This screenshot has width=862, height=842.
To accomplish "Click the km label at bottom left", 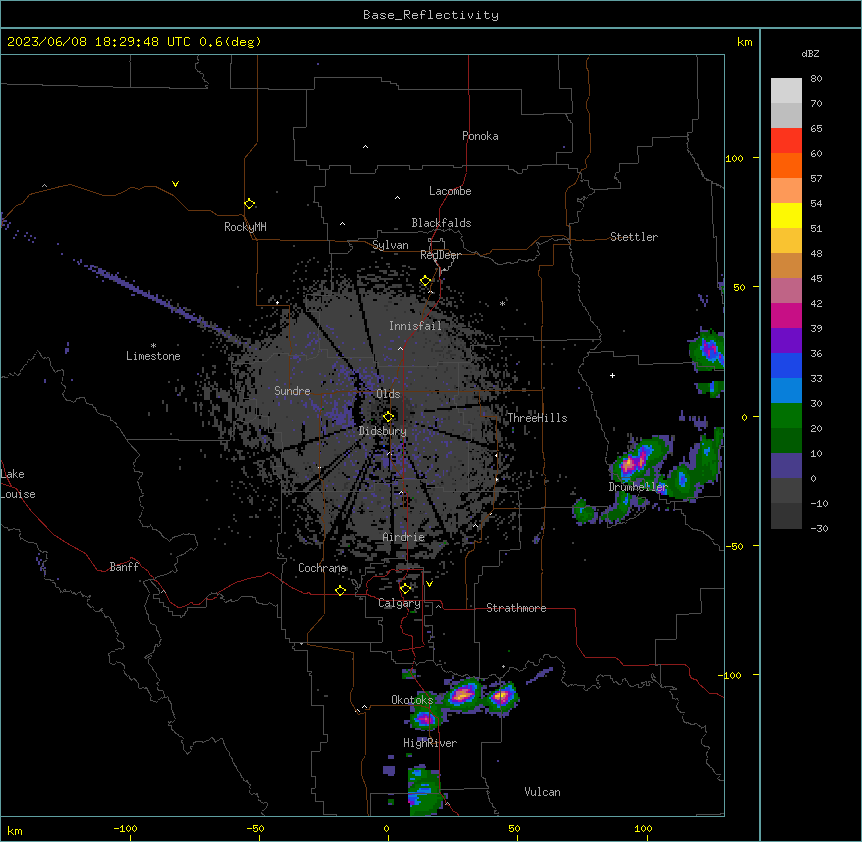I will click(x=15, y=830).
